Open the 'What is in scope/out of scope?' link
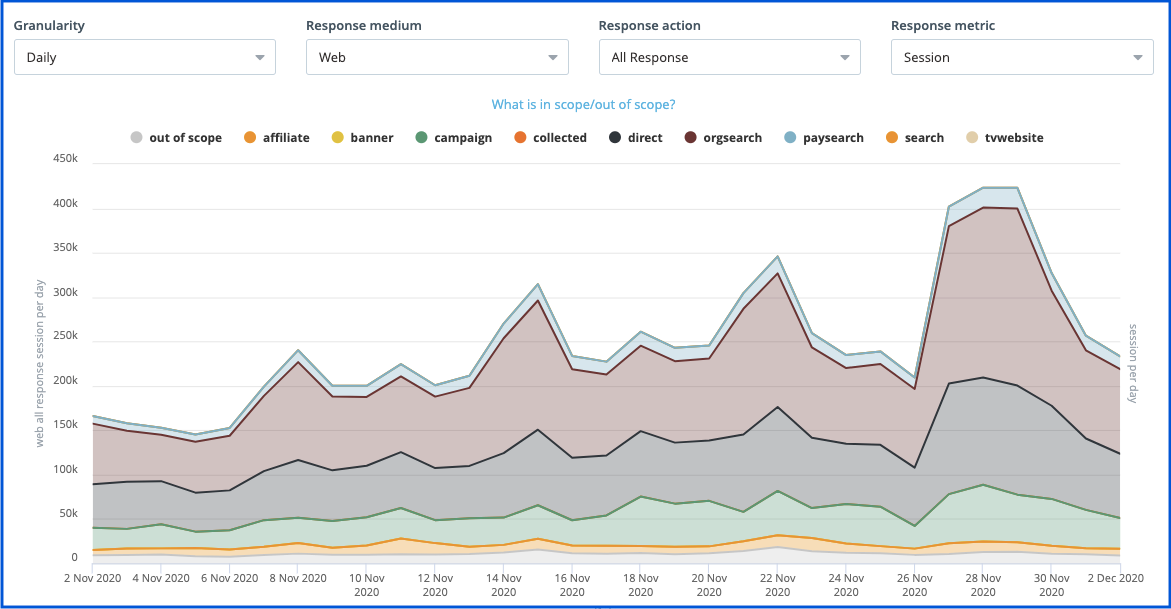The width and height of the screenshot is (1171, 609). [x=586, y=104]
